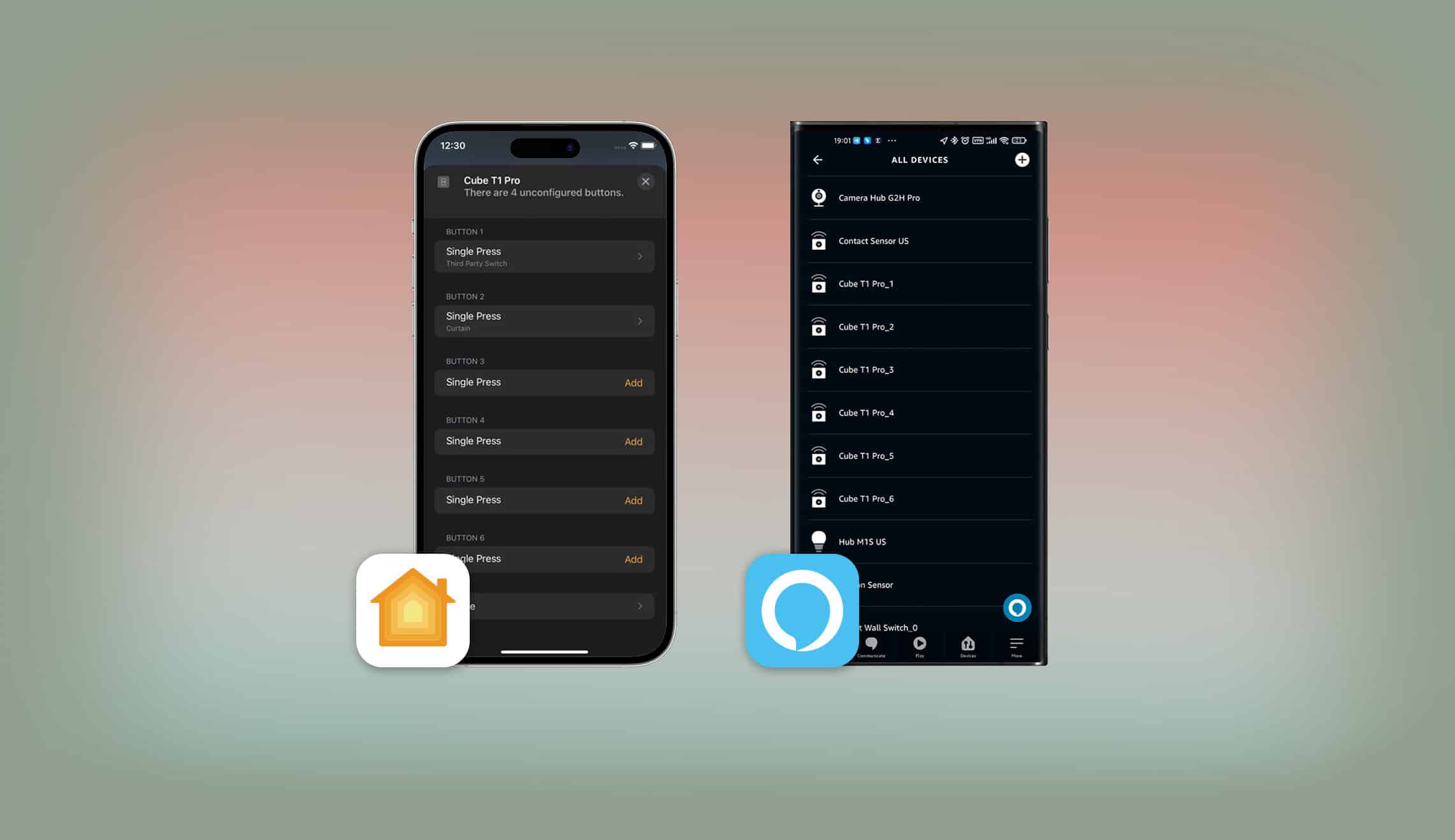The height and width of the screenshot is (840, 1455).
Task: Tap the back arrow icon on All Devices
Action: pos(818,160)
